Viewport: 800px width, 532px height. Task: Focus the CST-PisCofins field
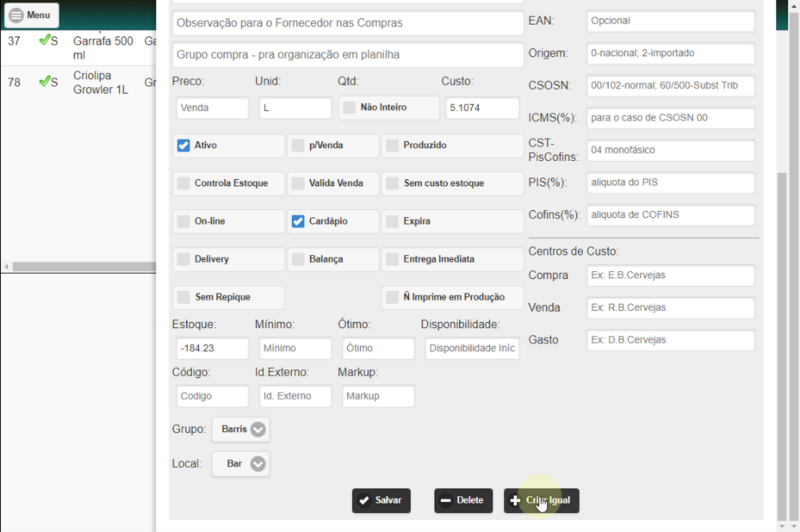pos(670,150)
